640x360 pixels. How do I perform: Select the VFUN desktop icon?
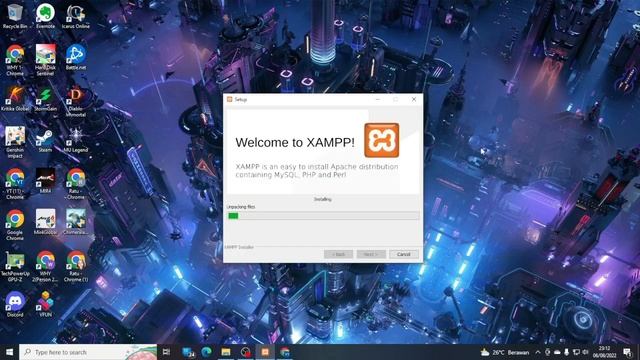(45, 304)
